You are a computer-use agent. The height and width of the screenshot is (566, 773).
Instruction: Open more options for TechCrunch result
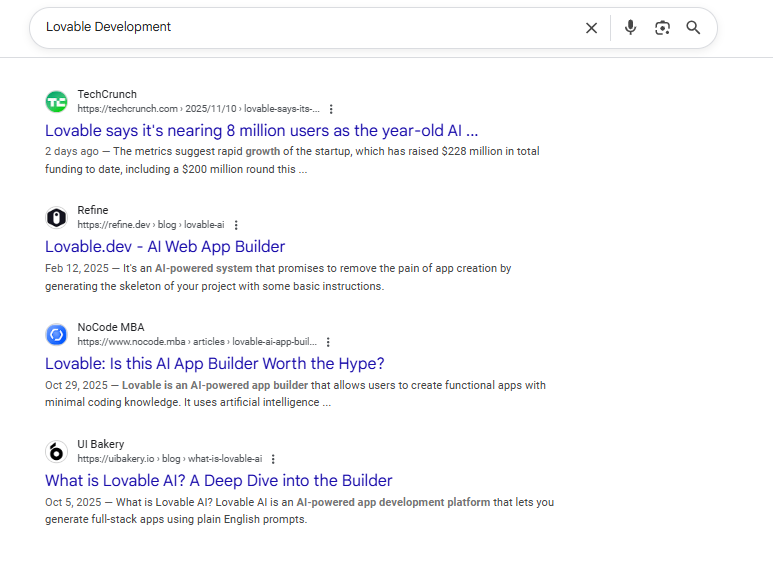click(x=331, y=109)
